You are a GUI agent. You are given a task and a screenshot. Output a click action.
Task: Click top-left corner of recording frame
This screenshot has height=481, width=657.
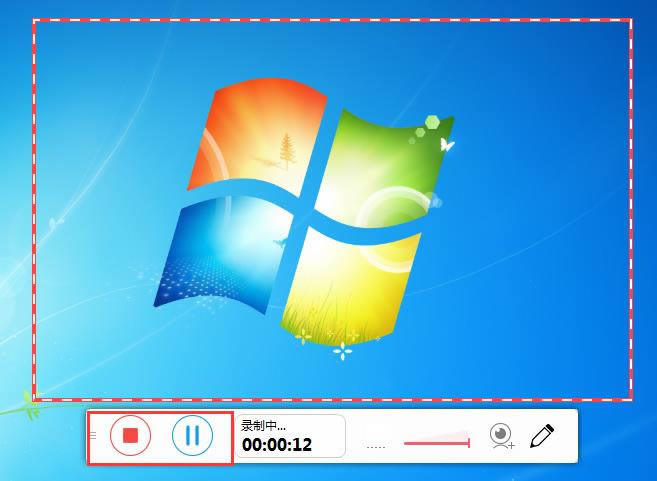(34, 21)
